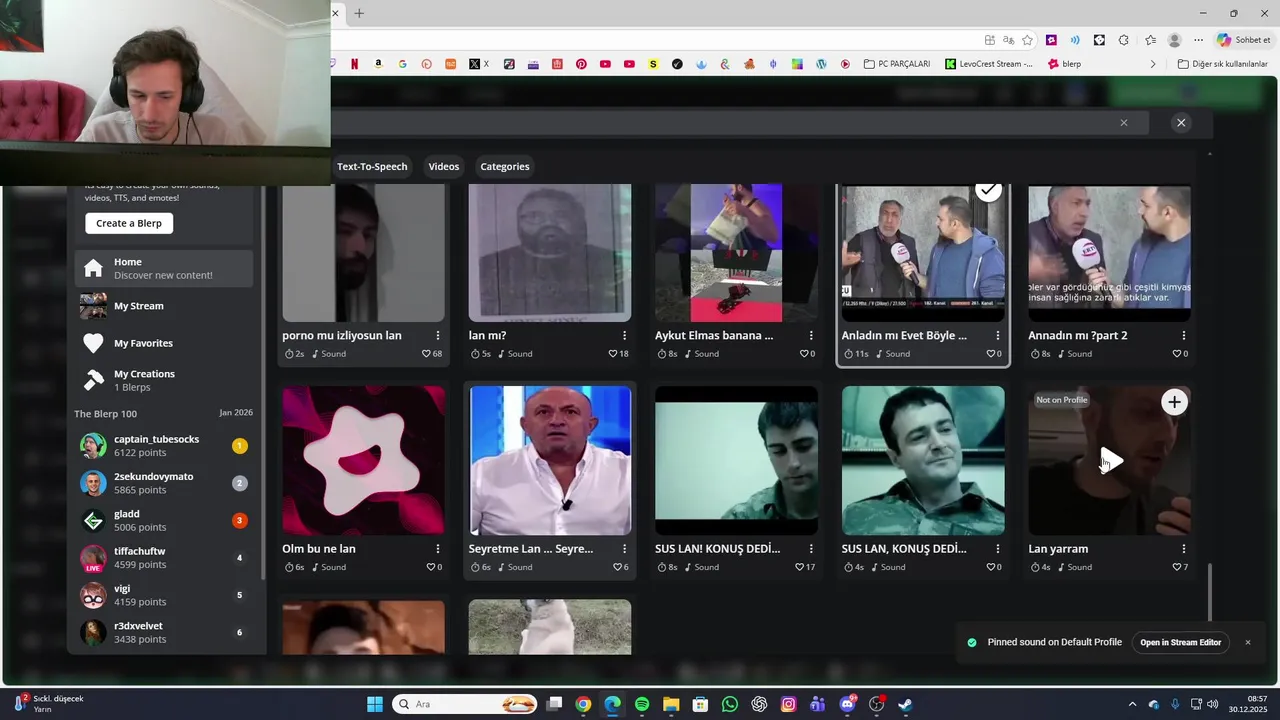Viewport: 1280px width, 720px height.
Task: Switch to Text-To-Speech tab
Action: click(372, 166)
